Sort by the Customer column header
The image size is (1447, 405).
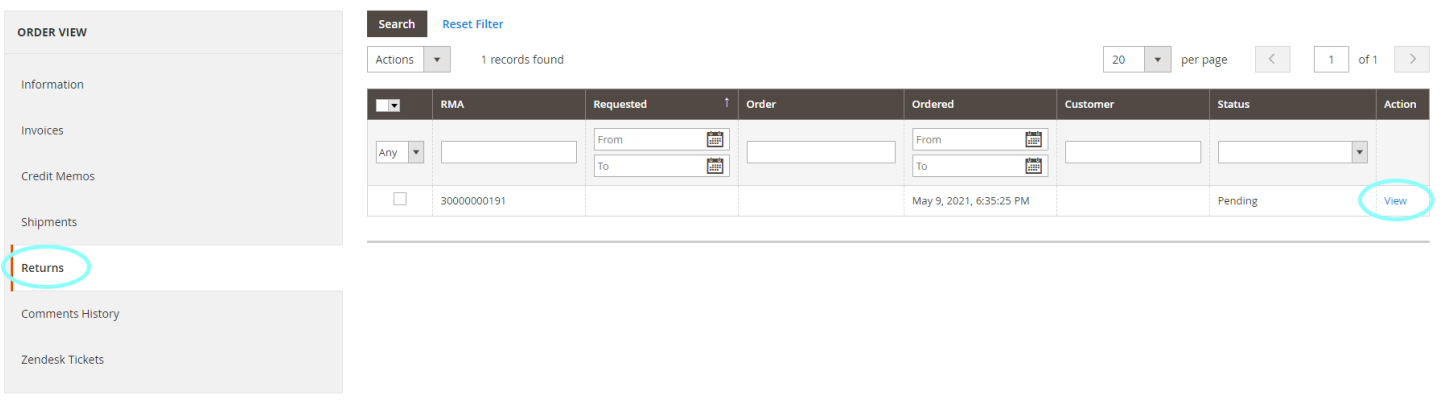pyautogui.click(x=1133, y=104)
